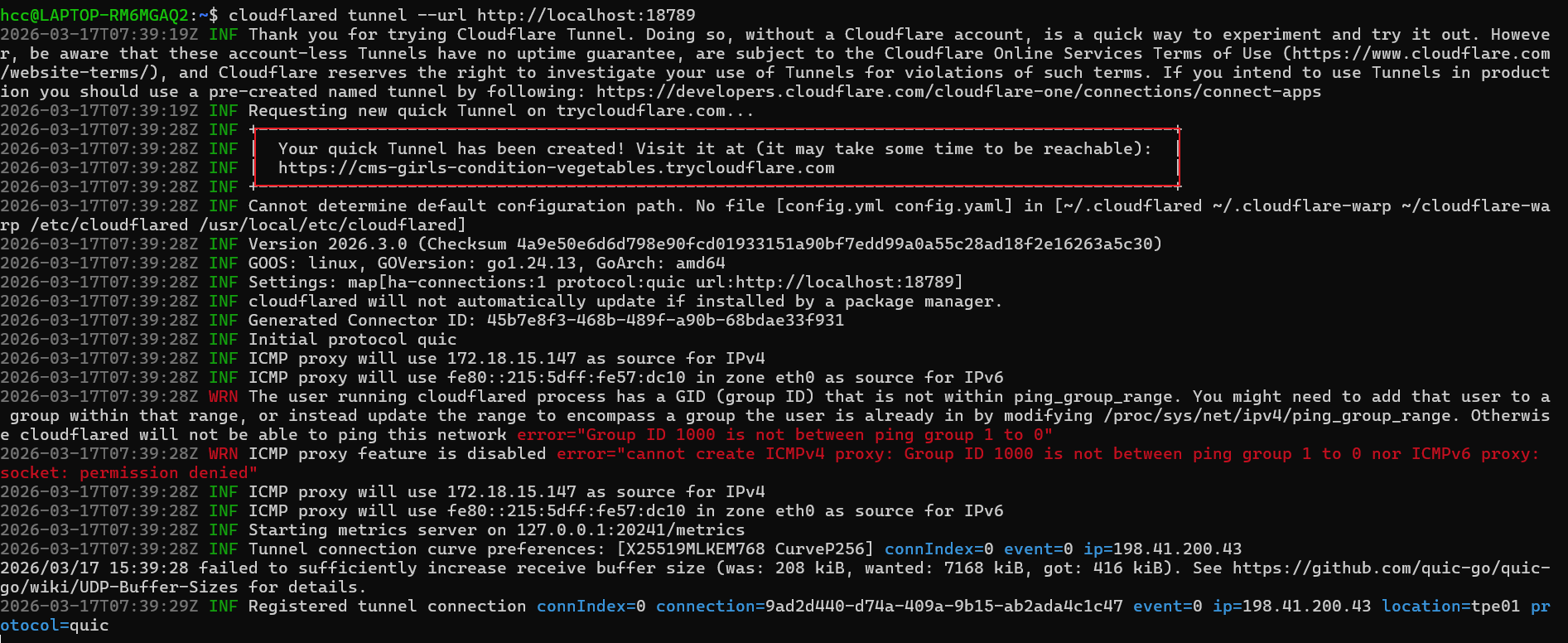The height and width of the screenshot is (643, 1568).
Task: Click the localhost URL in the Settings line
Action: coord(847,283)
